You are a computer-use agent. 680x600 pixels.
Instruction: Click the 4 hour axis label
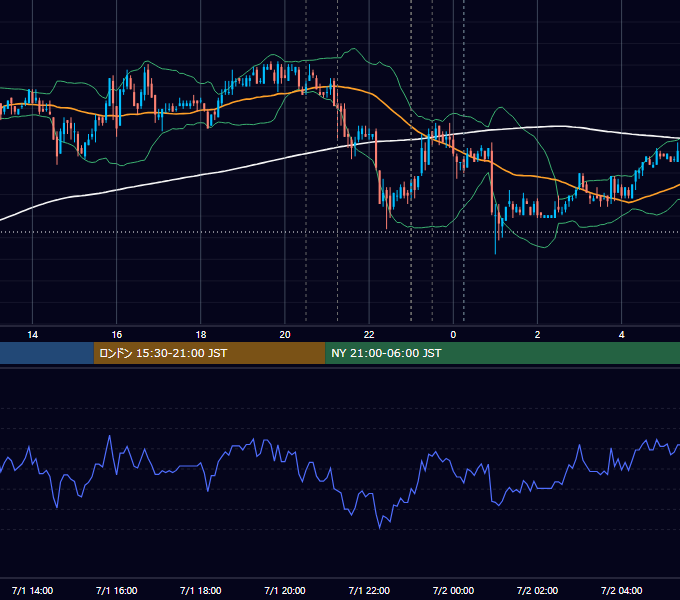pos(621,335)
